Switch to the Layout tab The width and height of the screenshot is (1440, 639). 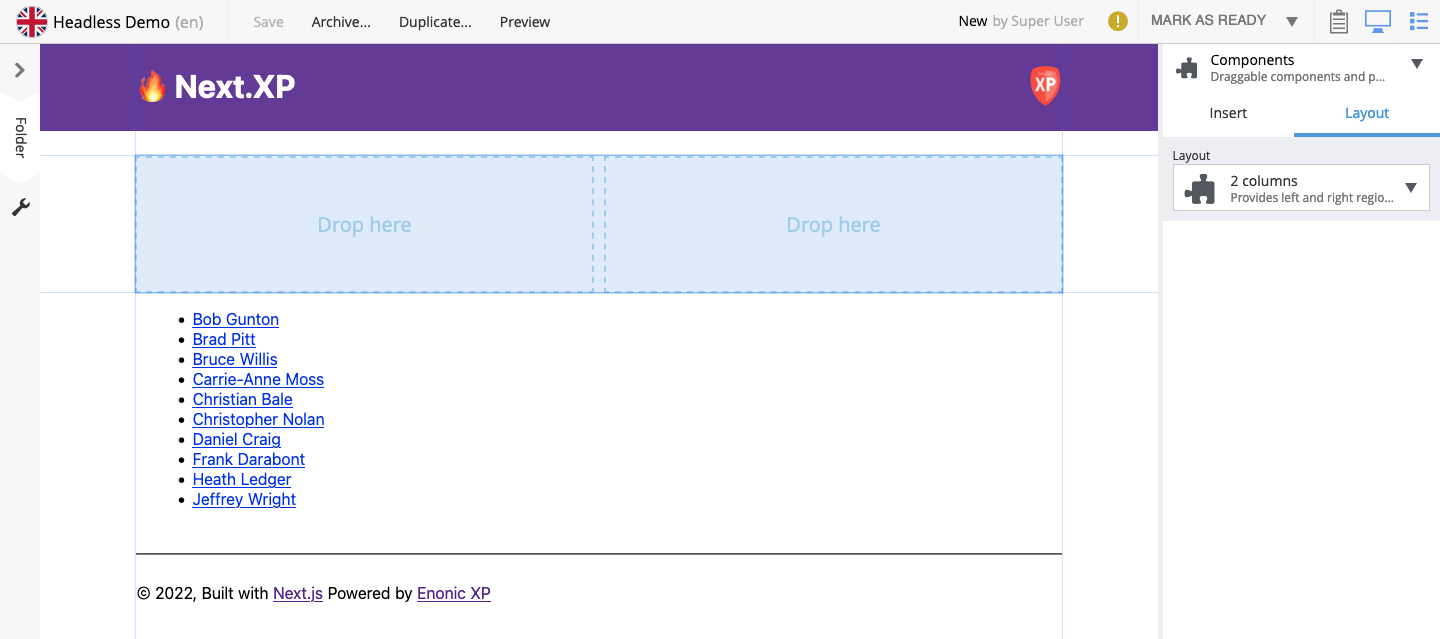point(1366,113)
